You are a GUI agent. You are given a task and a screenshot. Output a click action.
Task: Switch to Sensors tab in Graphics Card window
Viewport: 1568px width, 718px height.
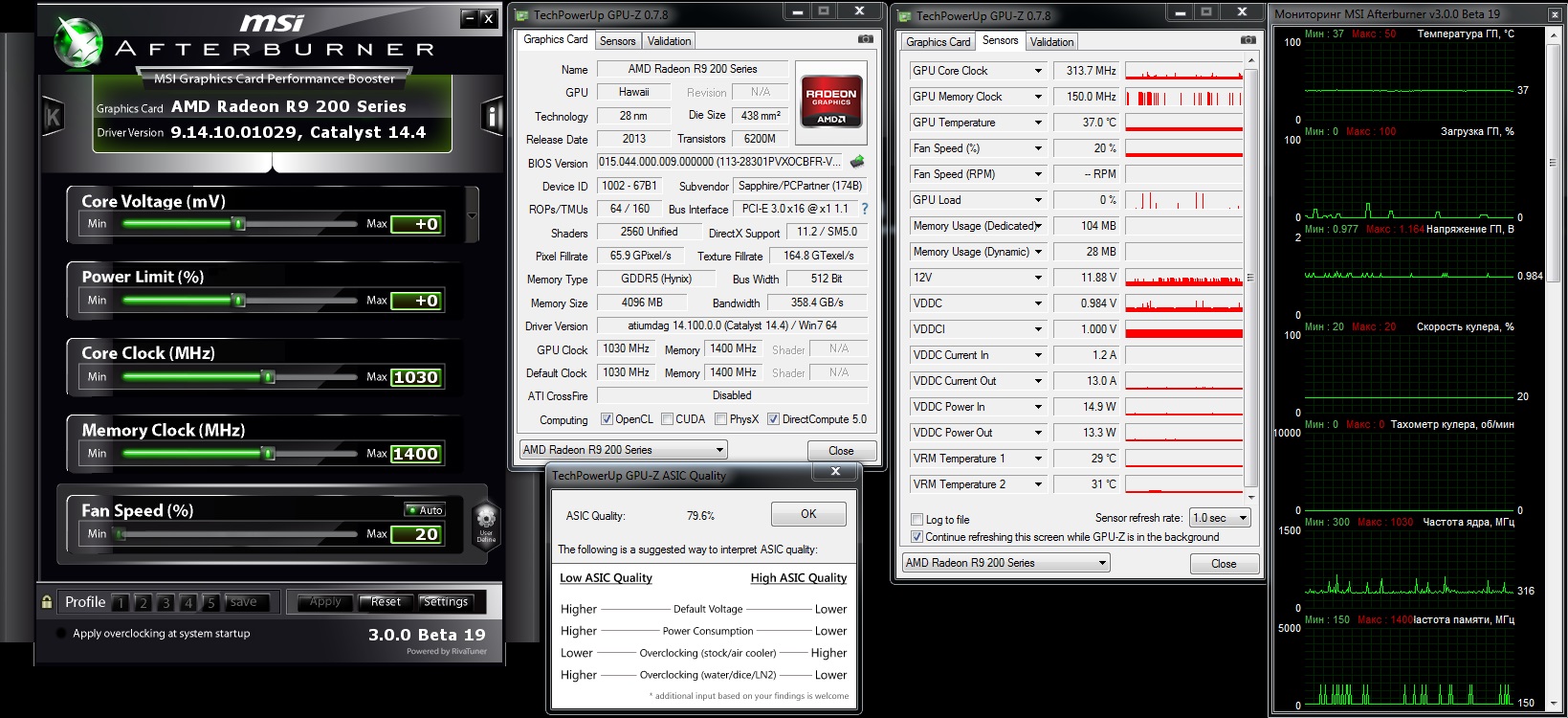(x=617, y=41)
